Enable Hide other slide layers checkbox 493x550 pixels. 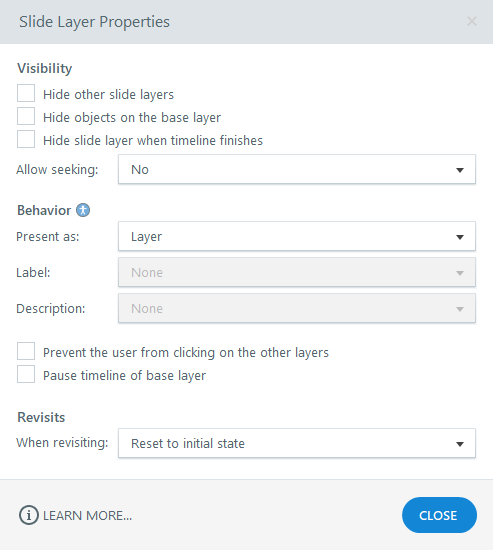pyautogui.click(x=26, y=93)
